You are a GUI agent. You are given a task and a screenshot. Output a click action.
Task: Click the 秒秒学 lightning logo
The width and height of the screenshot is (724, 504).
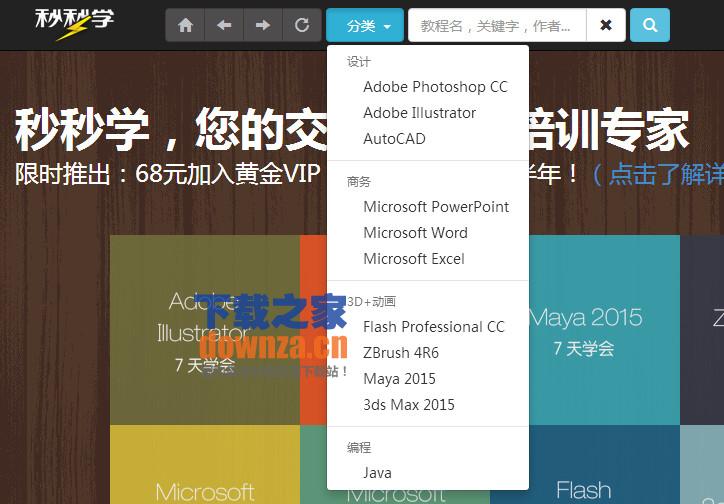74,23
